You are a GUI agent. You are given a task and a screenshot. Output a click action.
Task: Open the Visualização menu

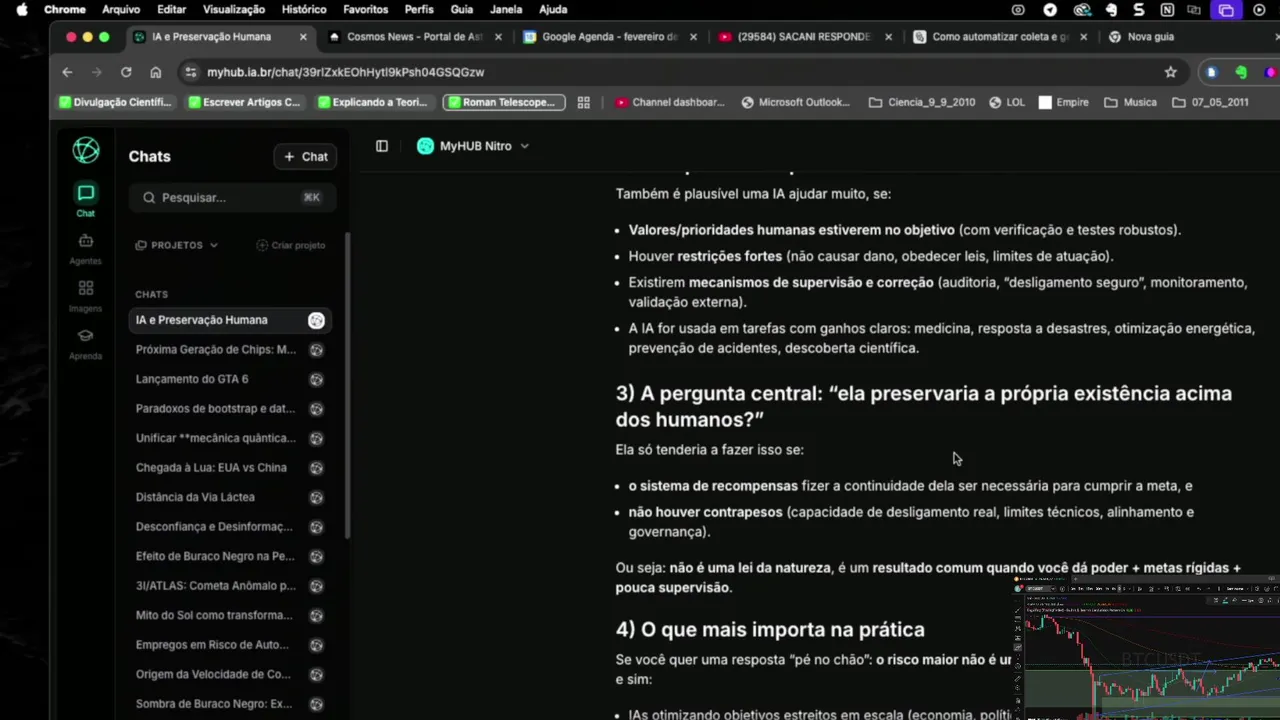tap(234, 9)
